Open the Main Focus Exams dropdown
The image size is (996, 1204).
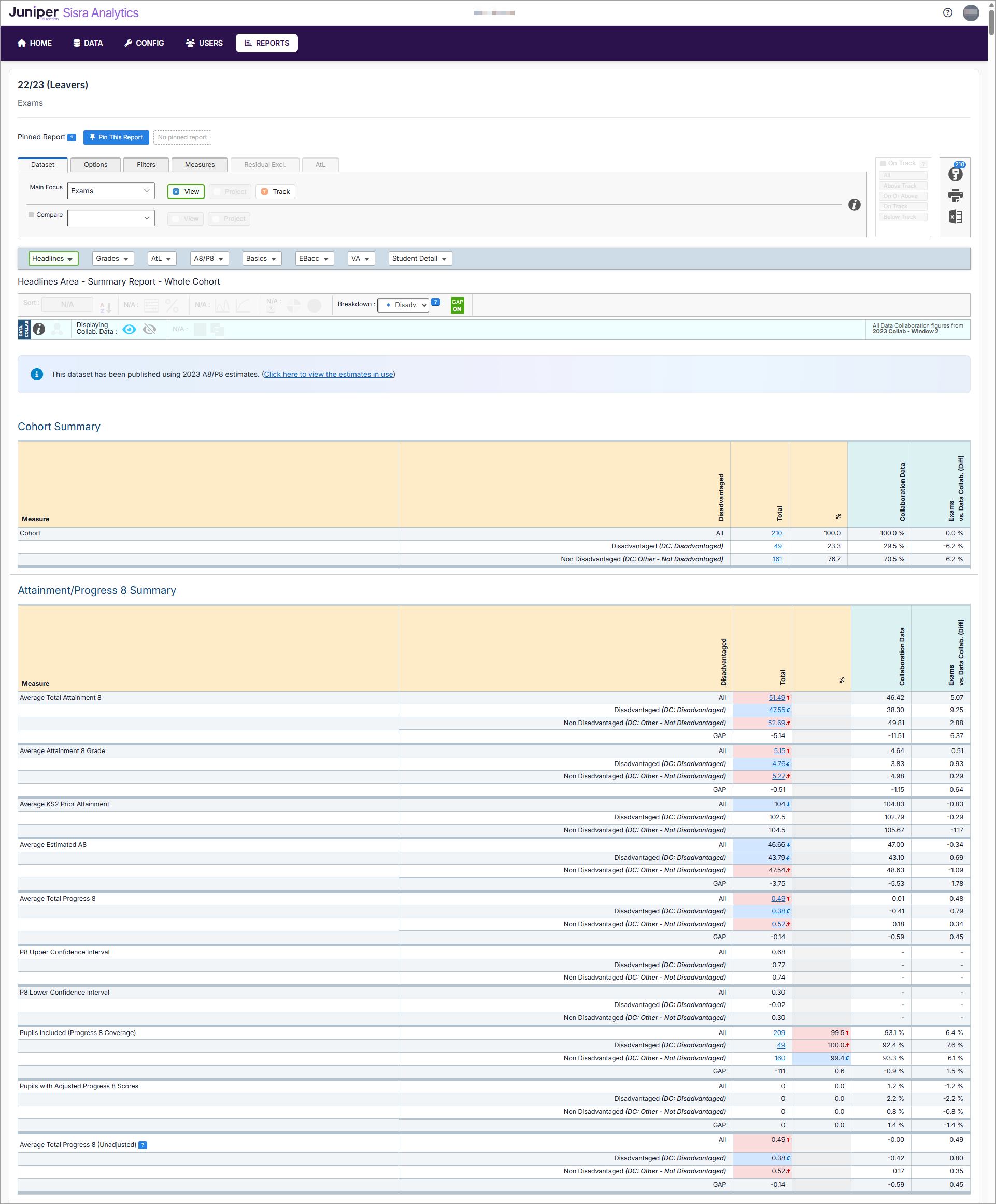click(111, 191)
